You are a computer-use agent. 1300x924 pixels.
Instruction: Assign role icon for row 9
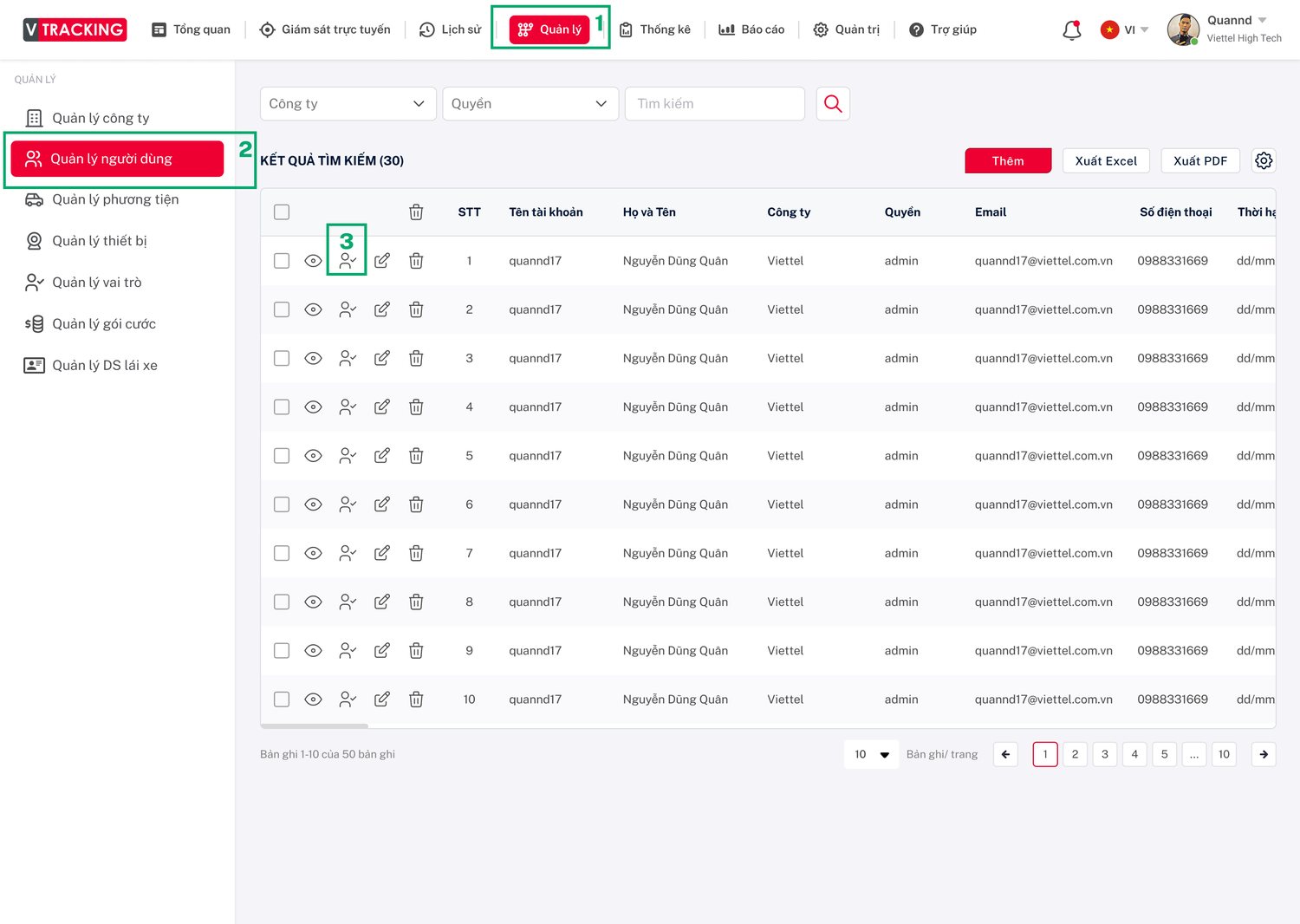(348, 650)
